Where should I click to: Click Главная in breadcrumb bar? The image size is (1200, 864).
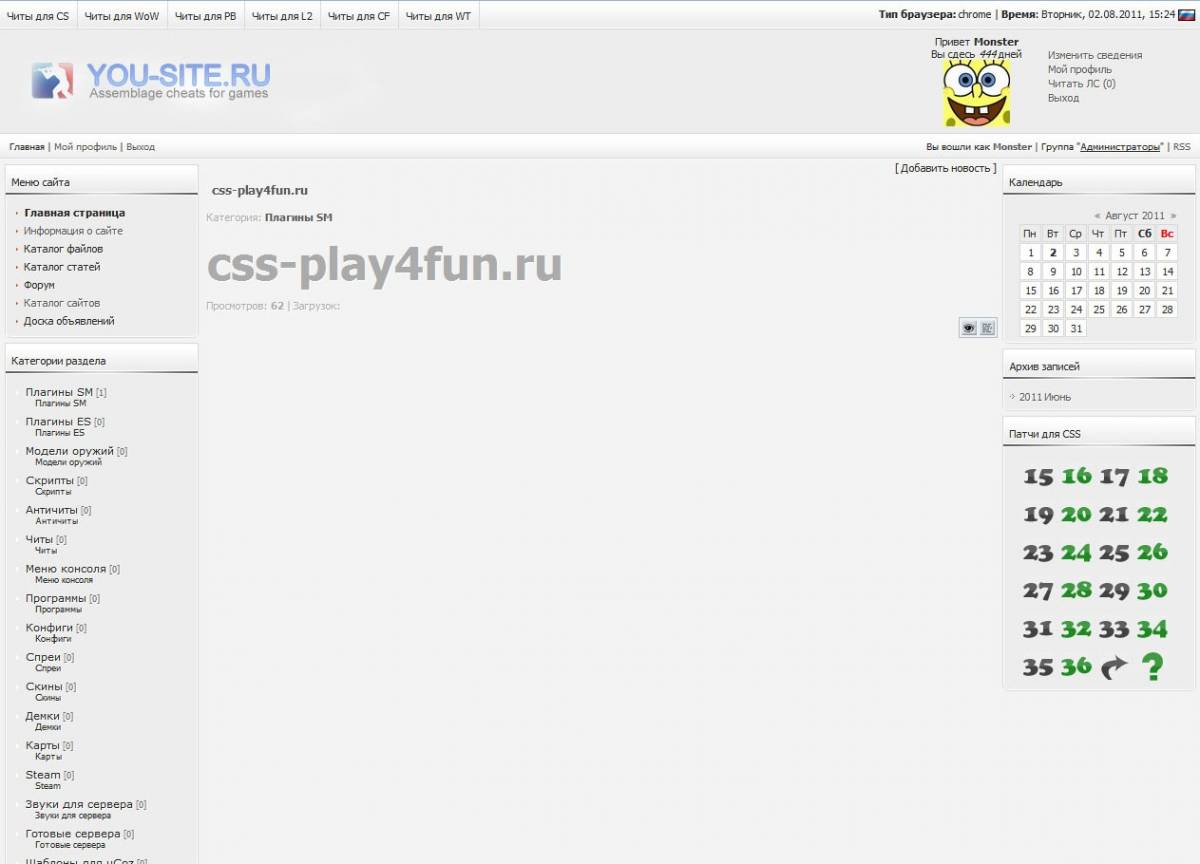pos(27,147)
